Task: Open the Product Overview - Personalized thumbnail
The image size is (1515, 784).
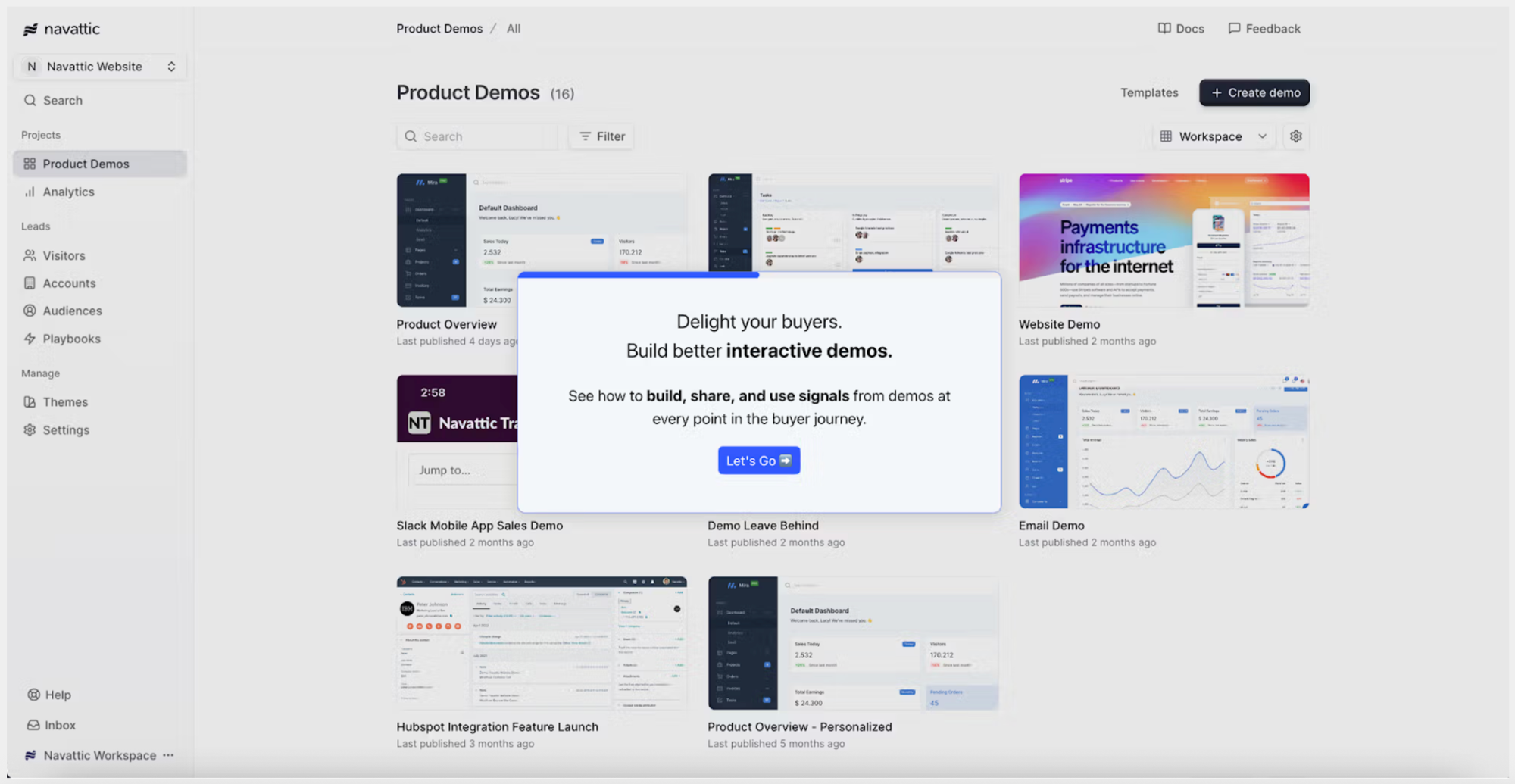Action: coord(853,643)
